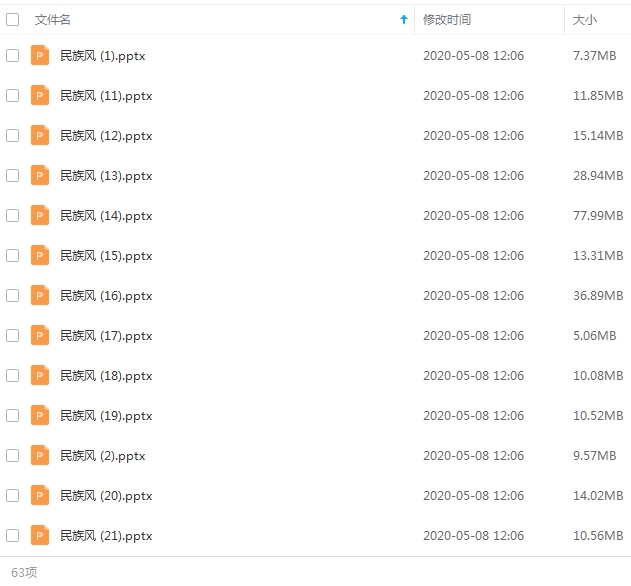This screenshot has width=631, height=586.
Task: Sort by the 修改时间 column header
Action: pyautogui.click(x=447, y=19)
